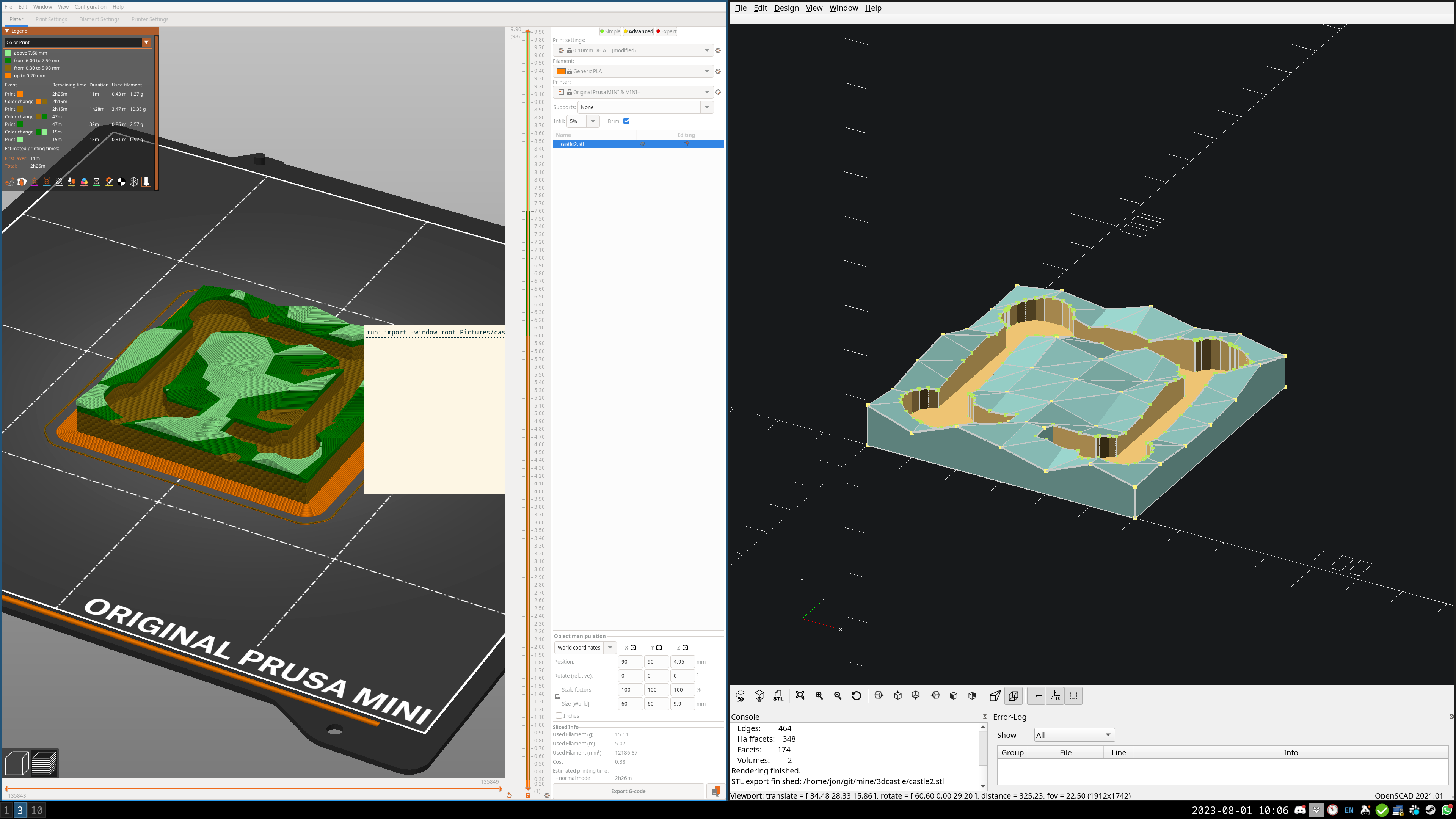Switch to Print Settings tab
The image size is (1456, 819).
[51, 19]
